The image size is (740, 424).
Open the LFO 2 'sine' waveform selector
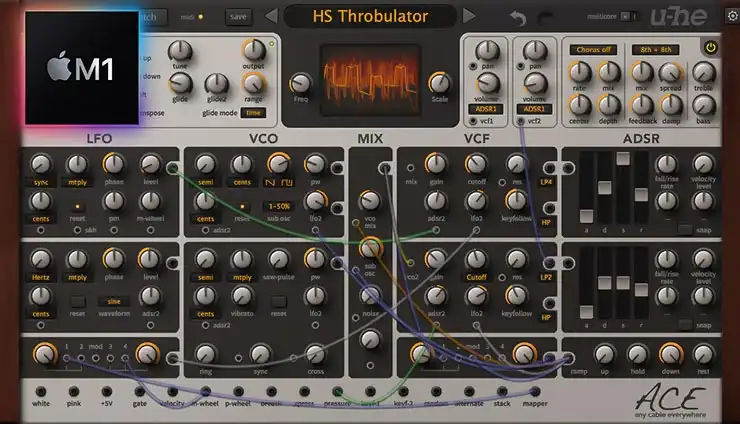pos(114,301)
